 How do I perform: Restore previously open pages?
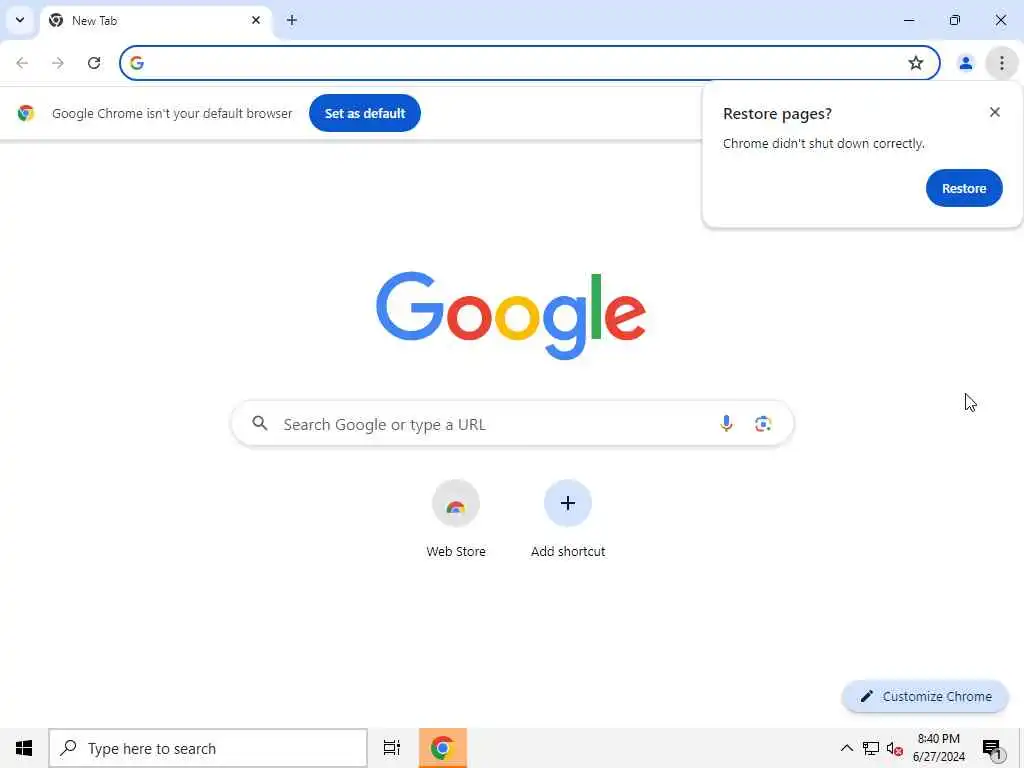click(x=964, y=188)
